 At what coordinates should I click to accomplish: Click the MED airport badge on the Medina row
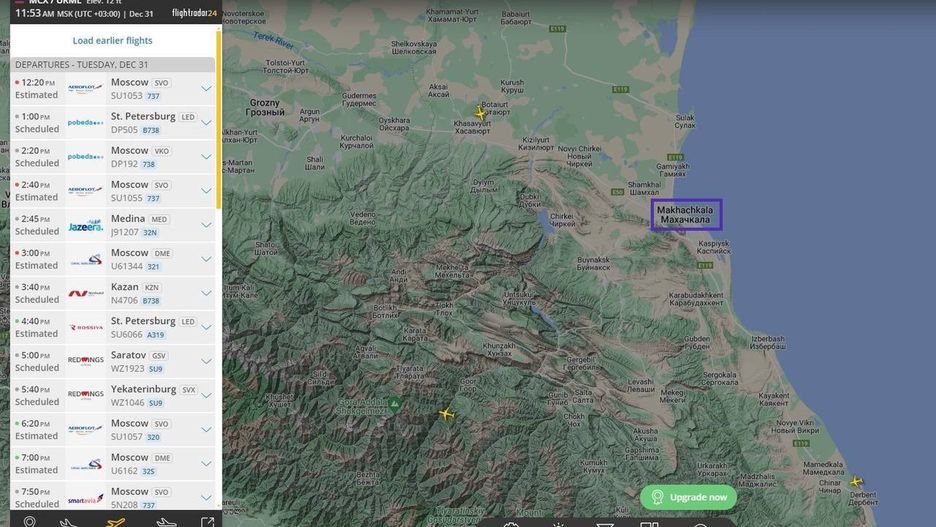click(x=159, y=219)
